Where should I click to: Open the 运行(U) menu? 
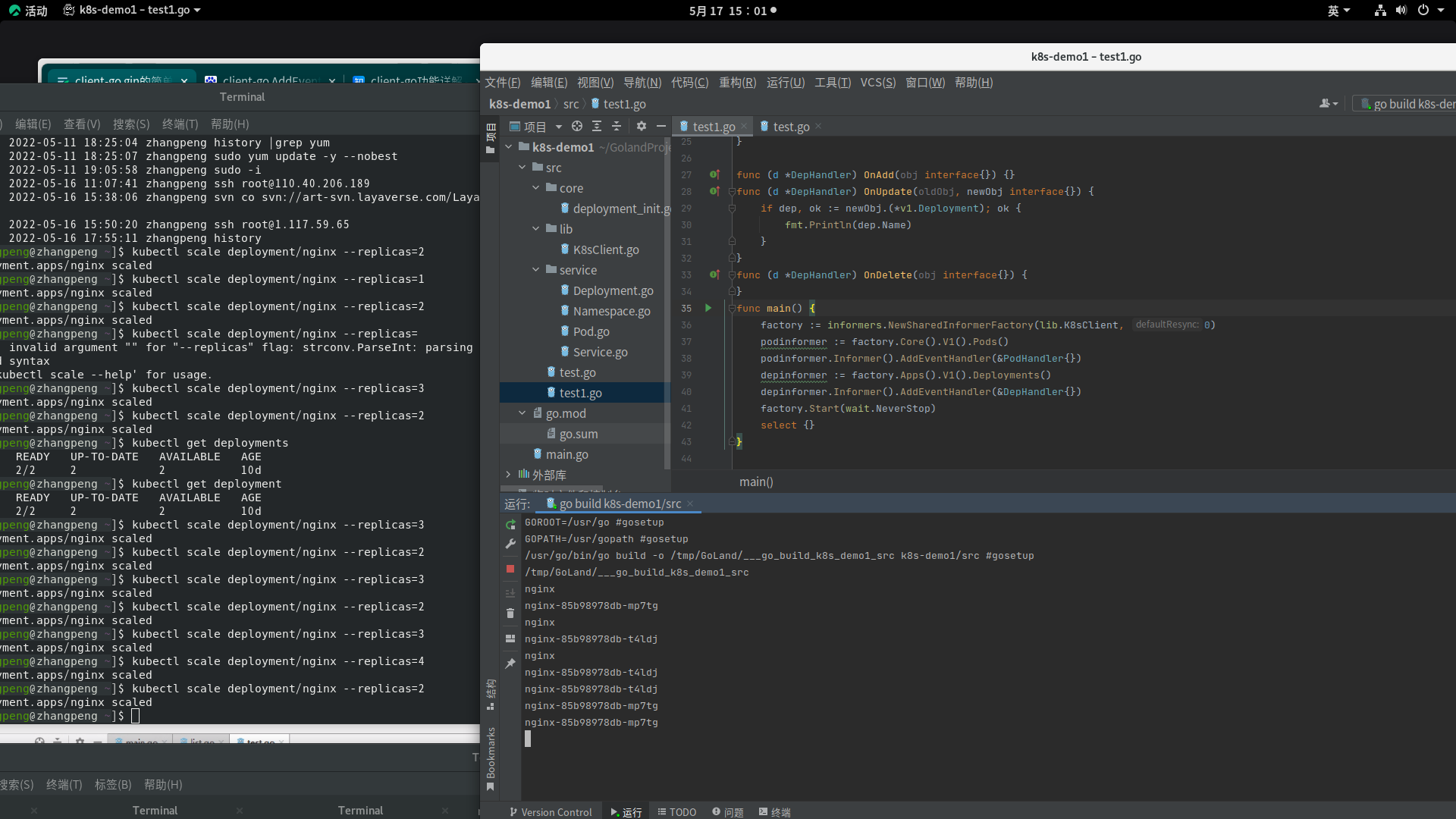click(x=786, y=83)
